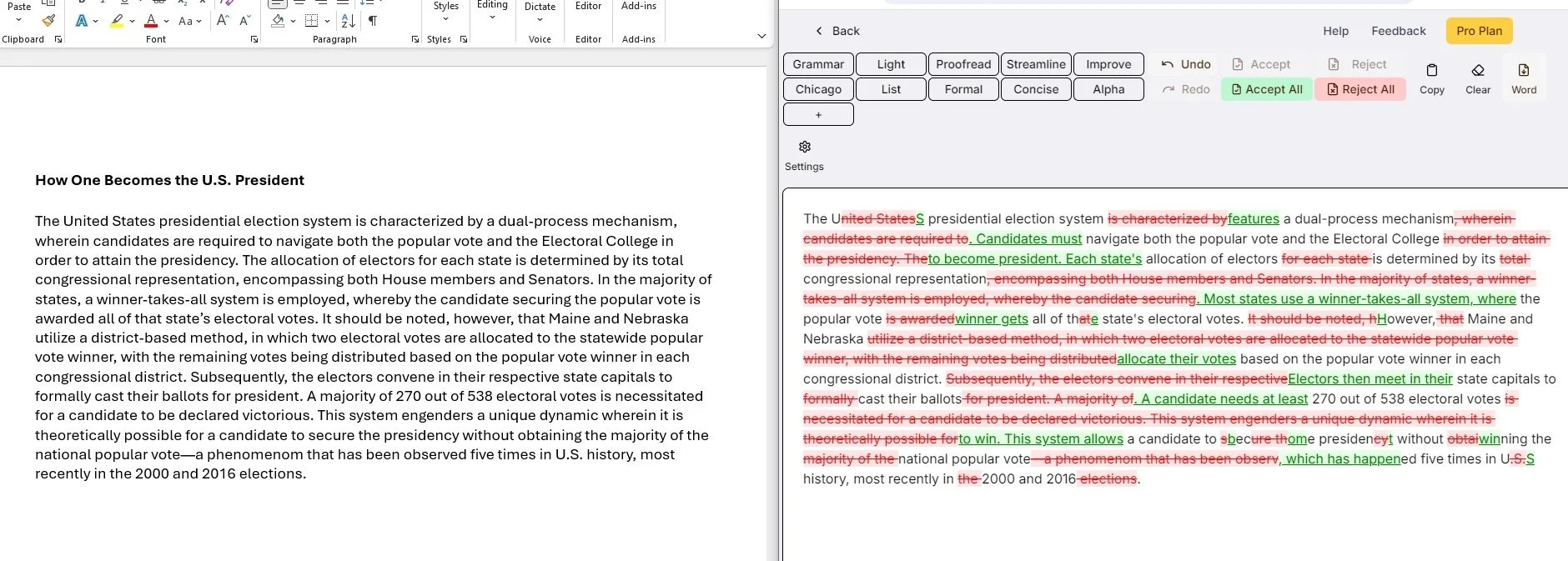Expand the Borders dropdown arrow
The image size is (1568, 561).
327,22
